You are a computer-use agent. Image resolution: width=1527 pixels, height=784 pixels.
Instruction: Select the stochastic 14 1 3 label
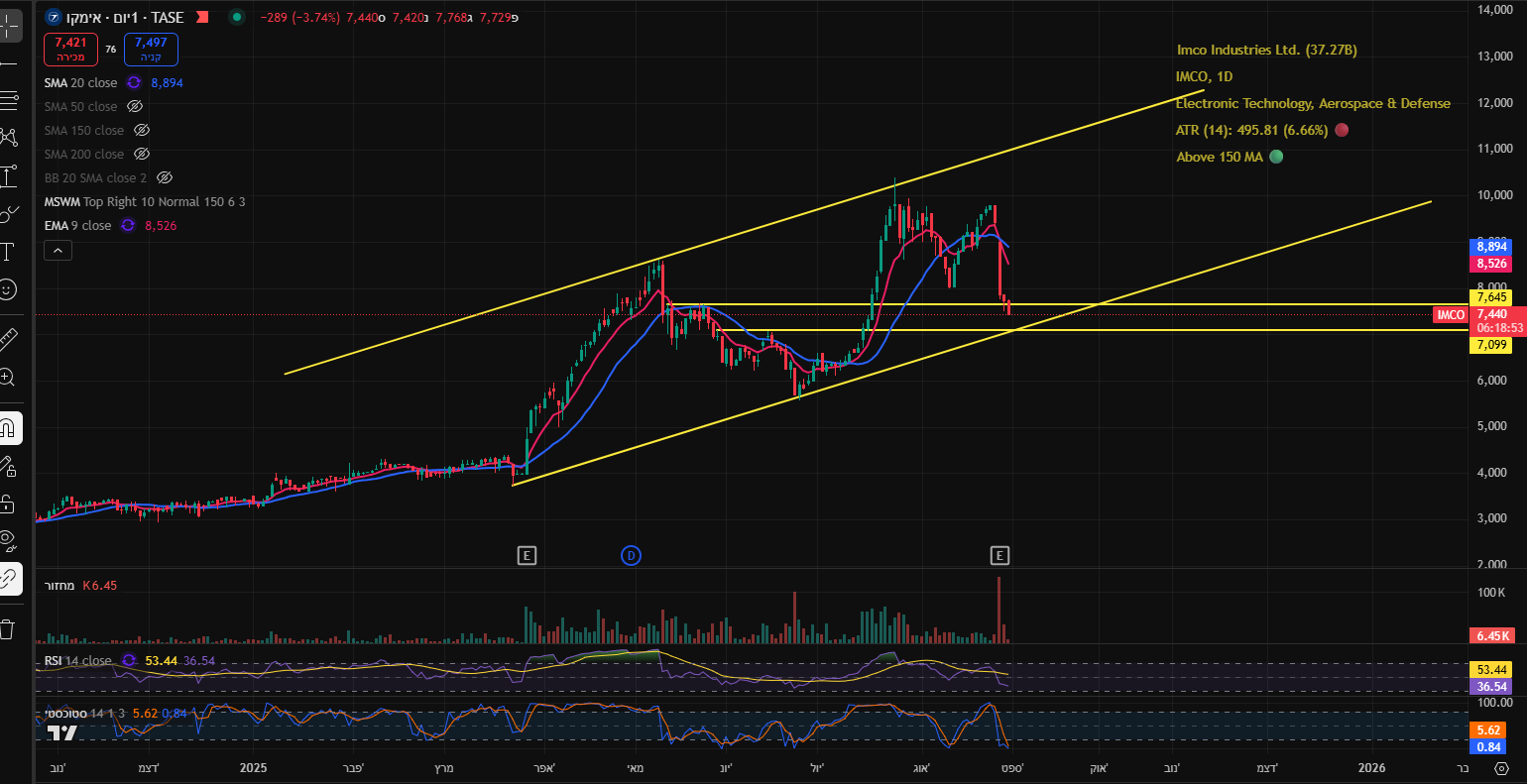pos(85,713)
